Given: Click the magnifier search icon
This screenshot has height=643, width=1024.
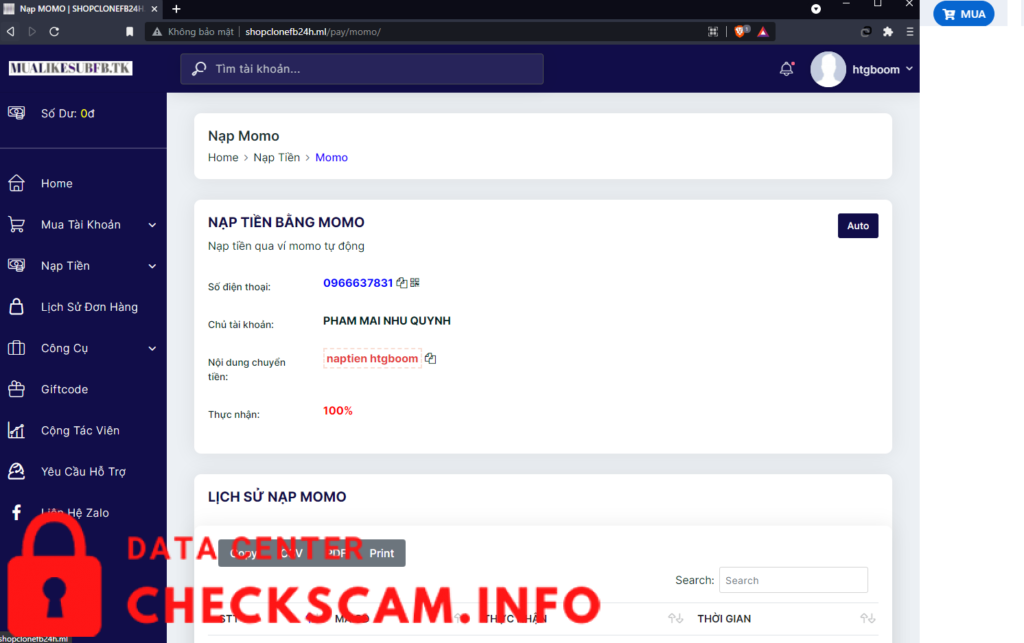Looking at the screenshot, I should click(199, 69).
